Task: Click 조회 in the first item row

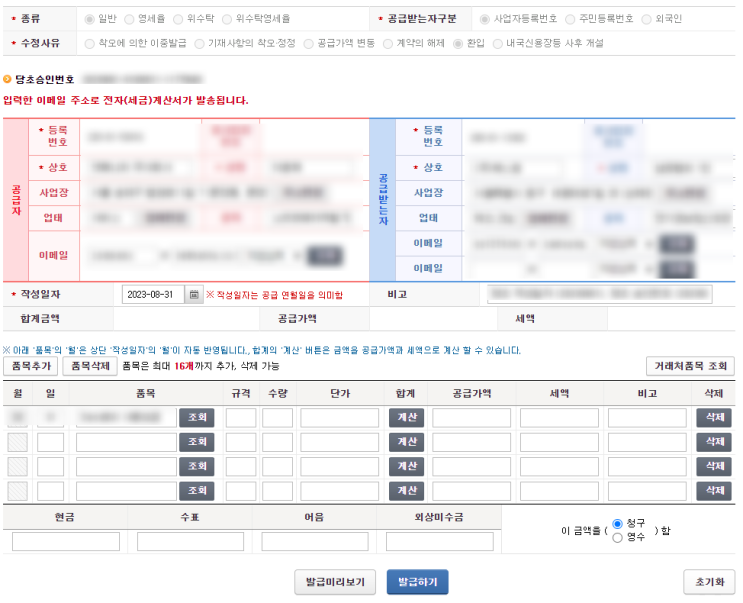Action: pyautogui.click(x=197, y=418)
